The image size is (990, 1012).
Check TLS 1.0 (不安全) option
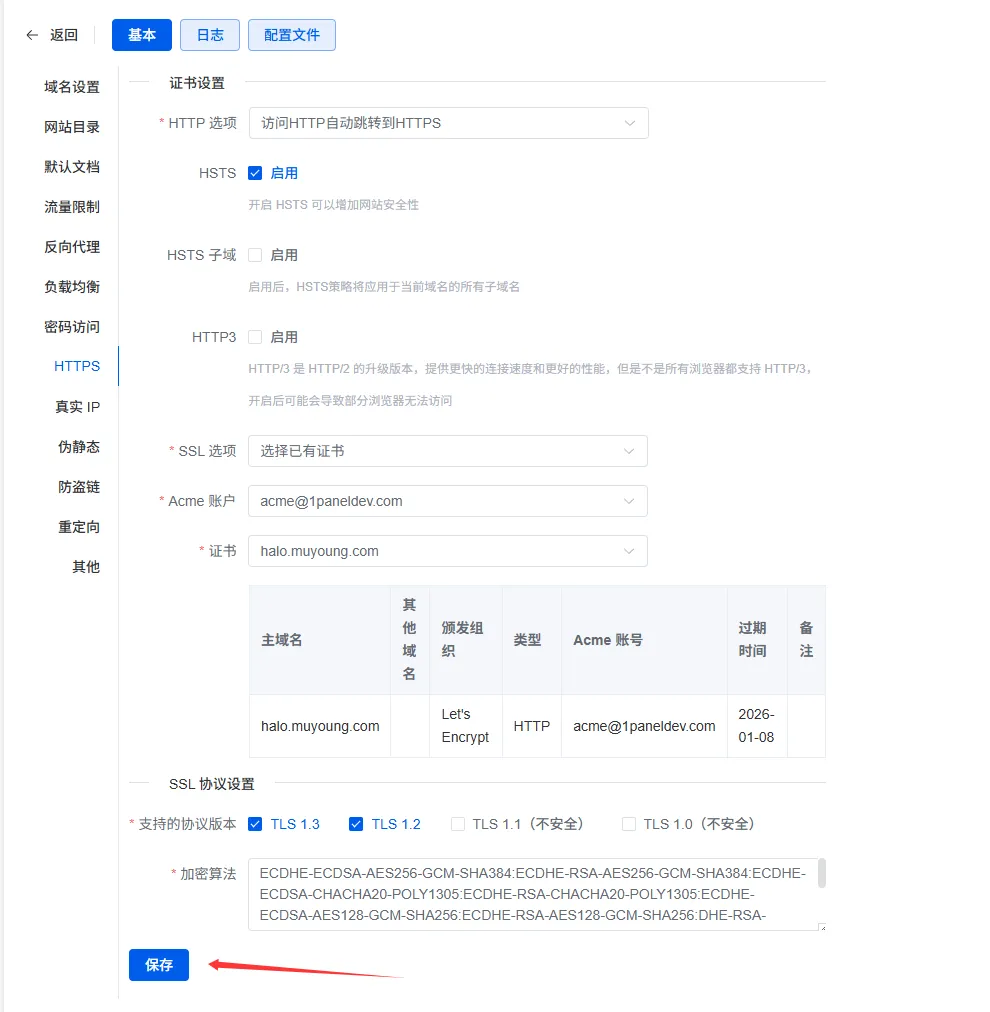(629, 824)
